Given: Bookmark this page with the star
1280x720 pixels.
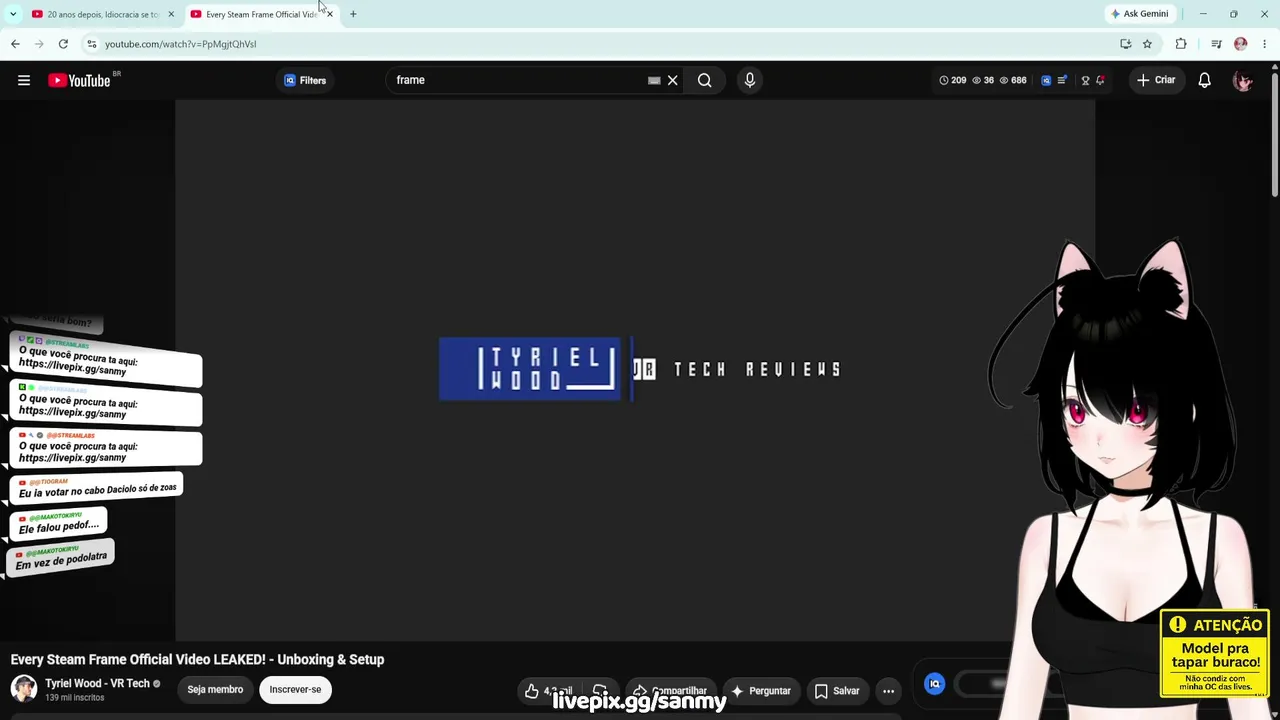Looking at the screenshot, I should [1147, 44].
